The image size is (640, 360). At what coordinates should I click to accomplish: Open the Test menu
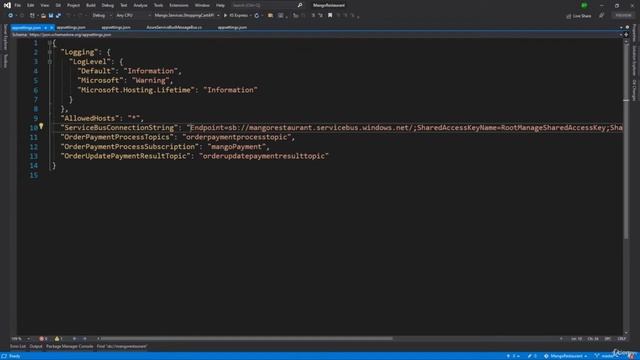(124, 5)
